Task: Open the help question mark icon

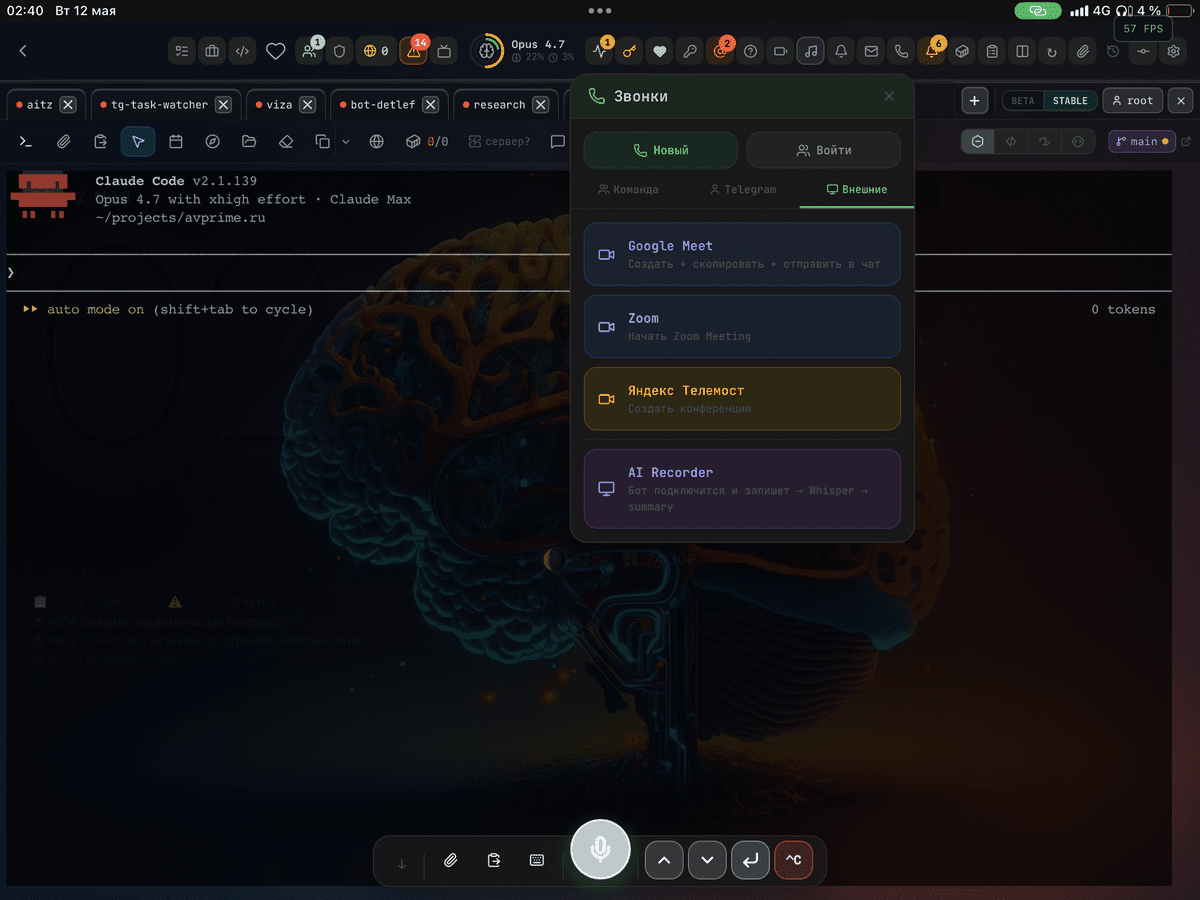Action: point(751,51)
